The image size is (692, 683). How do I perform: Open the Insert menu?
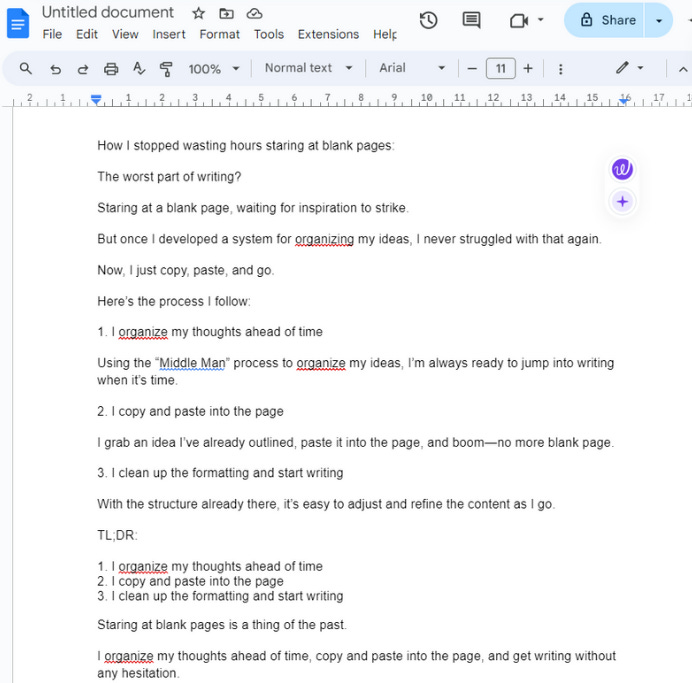click(169, 34)
